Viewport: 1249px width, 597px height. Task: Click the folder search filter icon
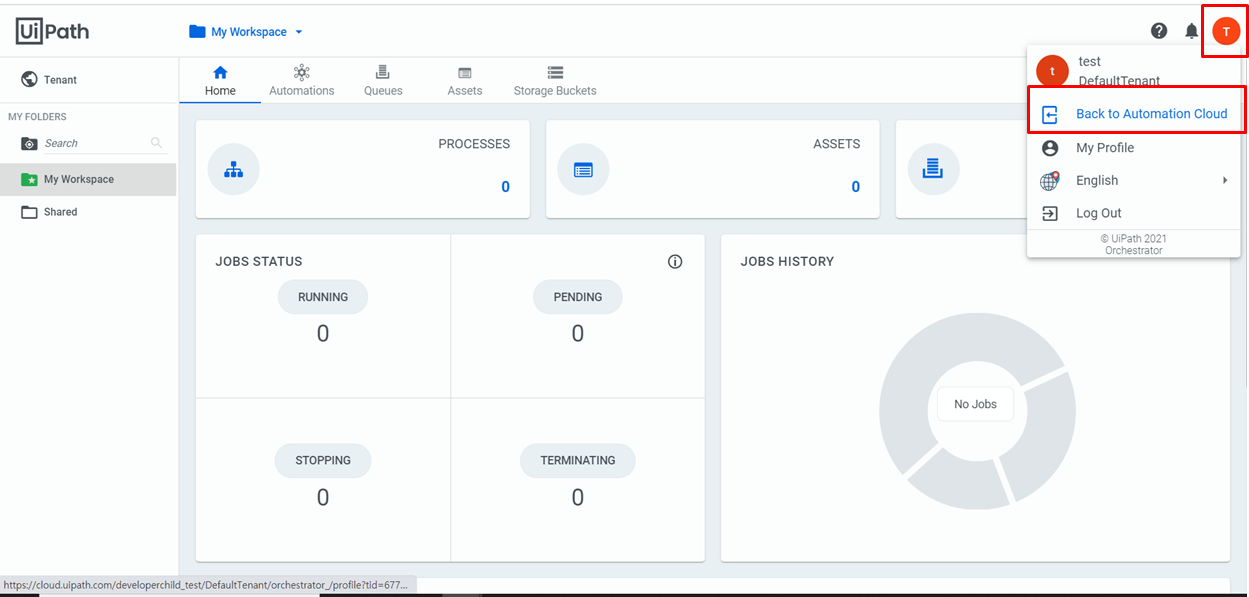(30, 144)
